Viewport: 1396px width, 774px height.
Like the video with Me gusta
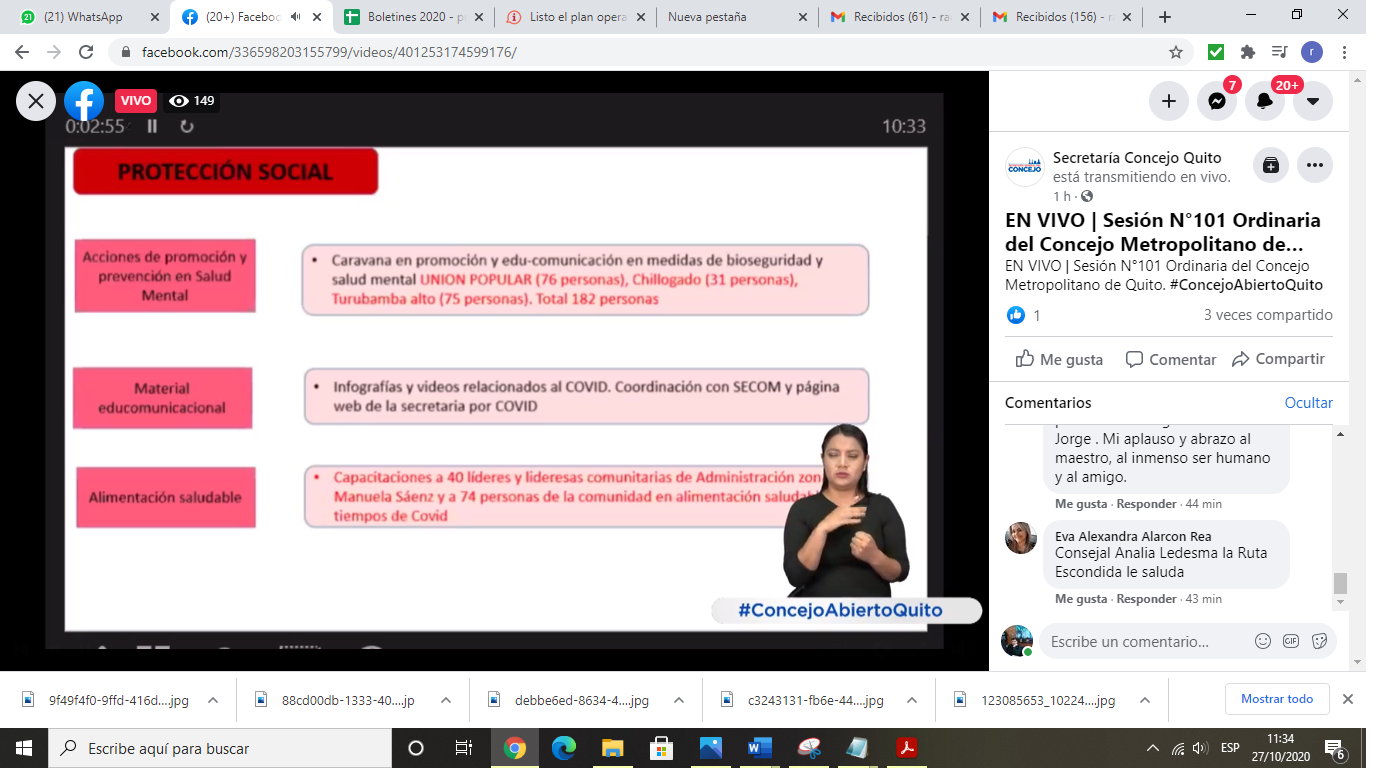(1060, 359)
